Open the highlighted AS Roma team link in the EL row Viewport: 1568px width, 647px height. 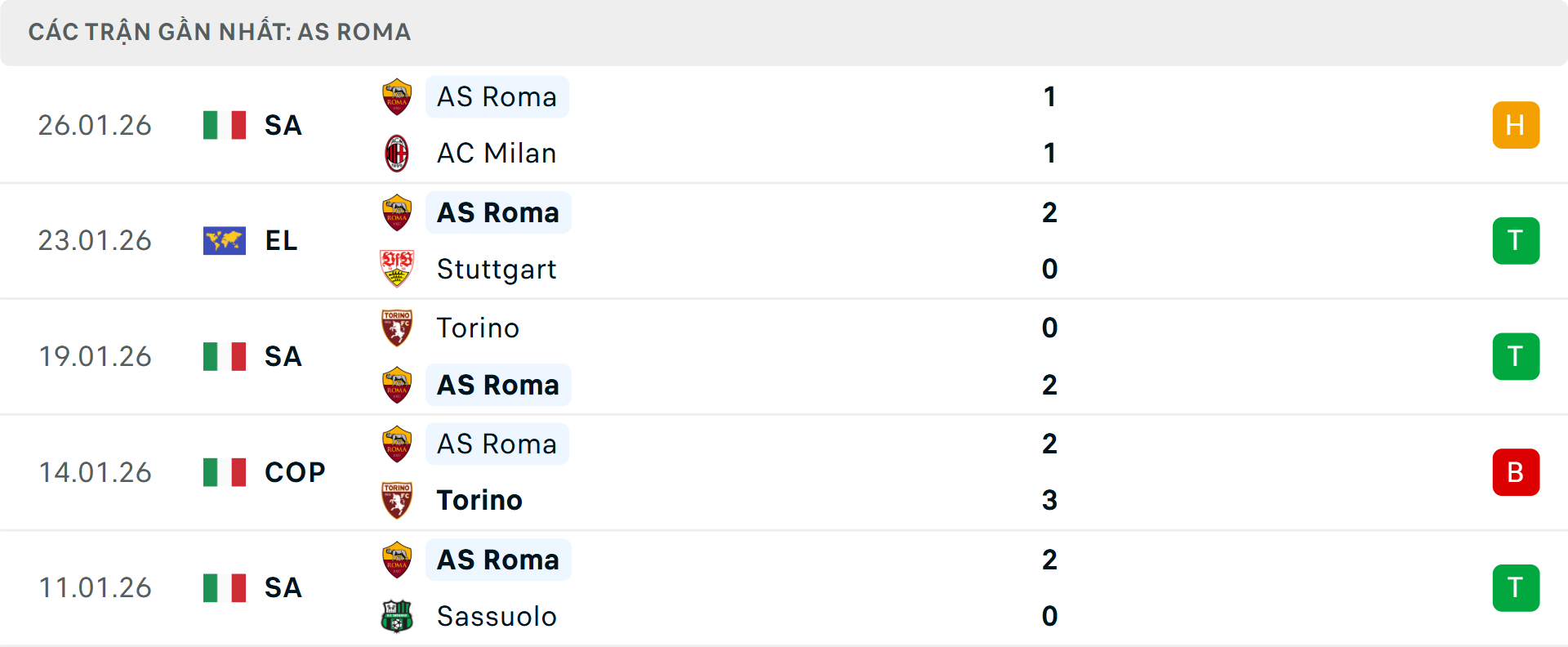coord(497,212)
